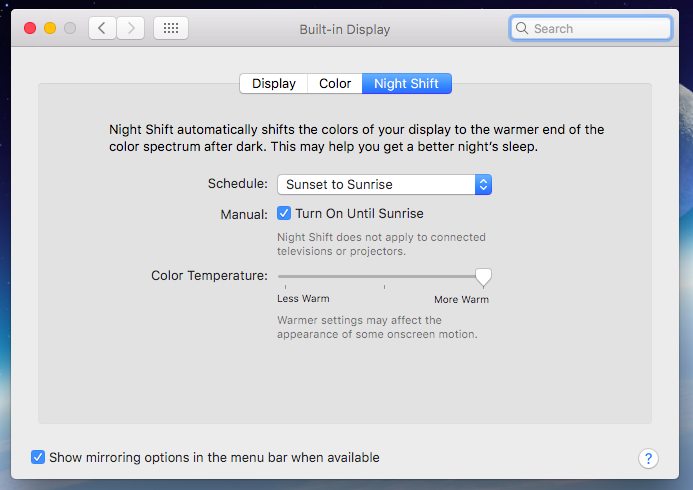This screenshot has width=693, height=490.
Task: Click the Schedule popup blue arrows
Action: pyautogui.click(x=484, y=184)
